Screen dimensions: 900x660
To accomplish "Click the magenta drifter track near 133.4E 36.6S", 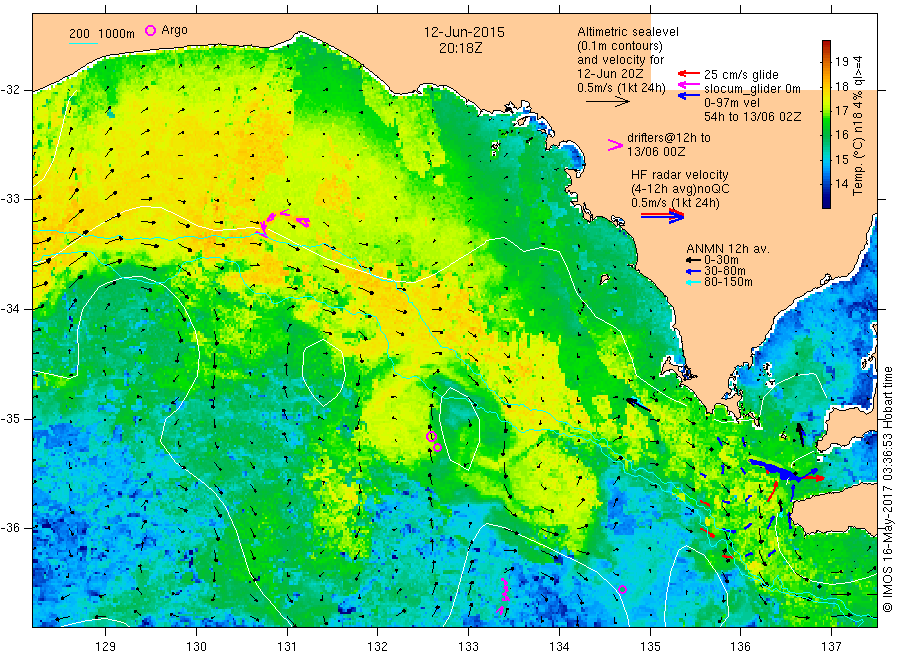I will pyautogui.click(x=503, y=596).
